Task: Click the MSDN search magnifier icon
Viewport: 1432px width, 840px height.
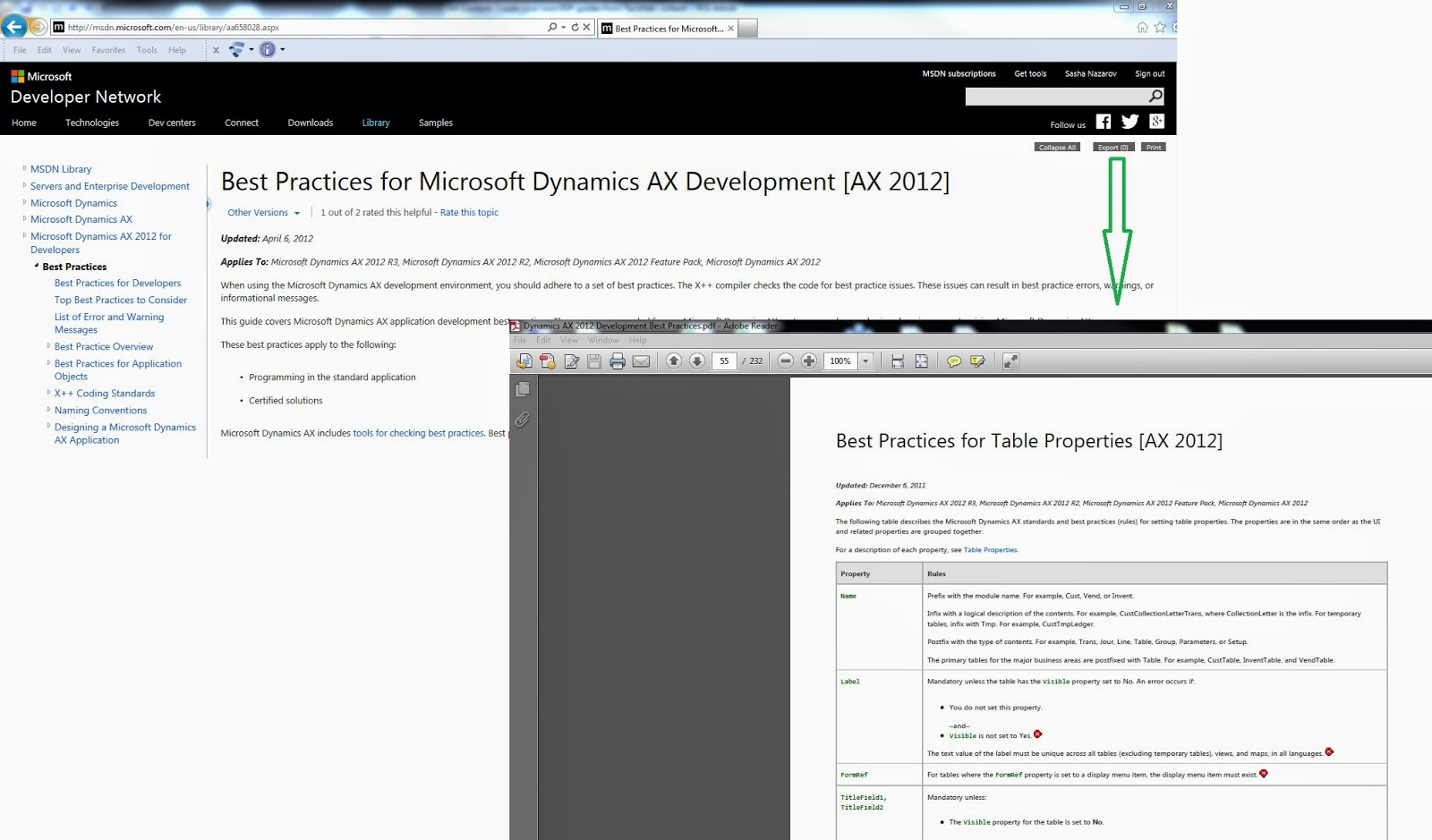Action: pyautogui.click(x=1155, y=96)
